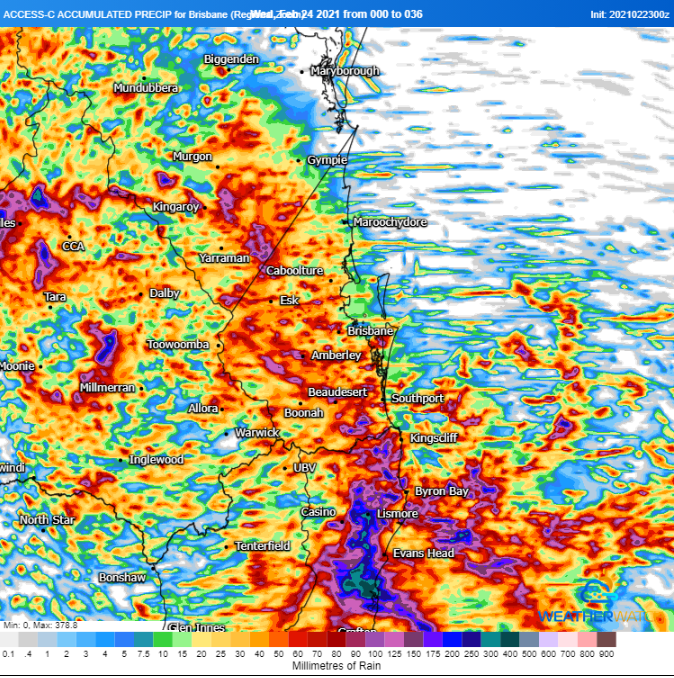Screen dimensions: 674x678
Task: Click the purple 100 mm legend swatch
Action: 375,640
